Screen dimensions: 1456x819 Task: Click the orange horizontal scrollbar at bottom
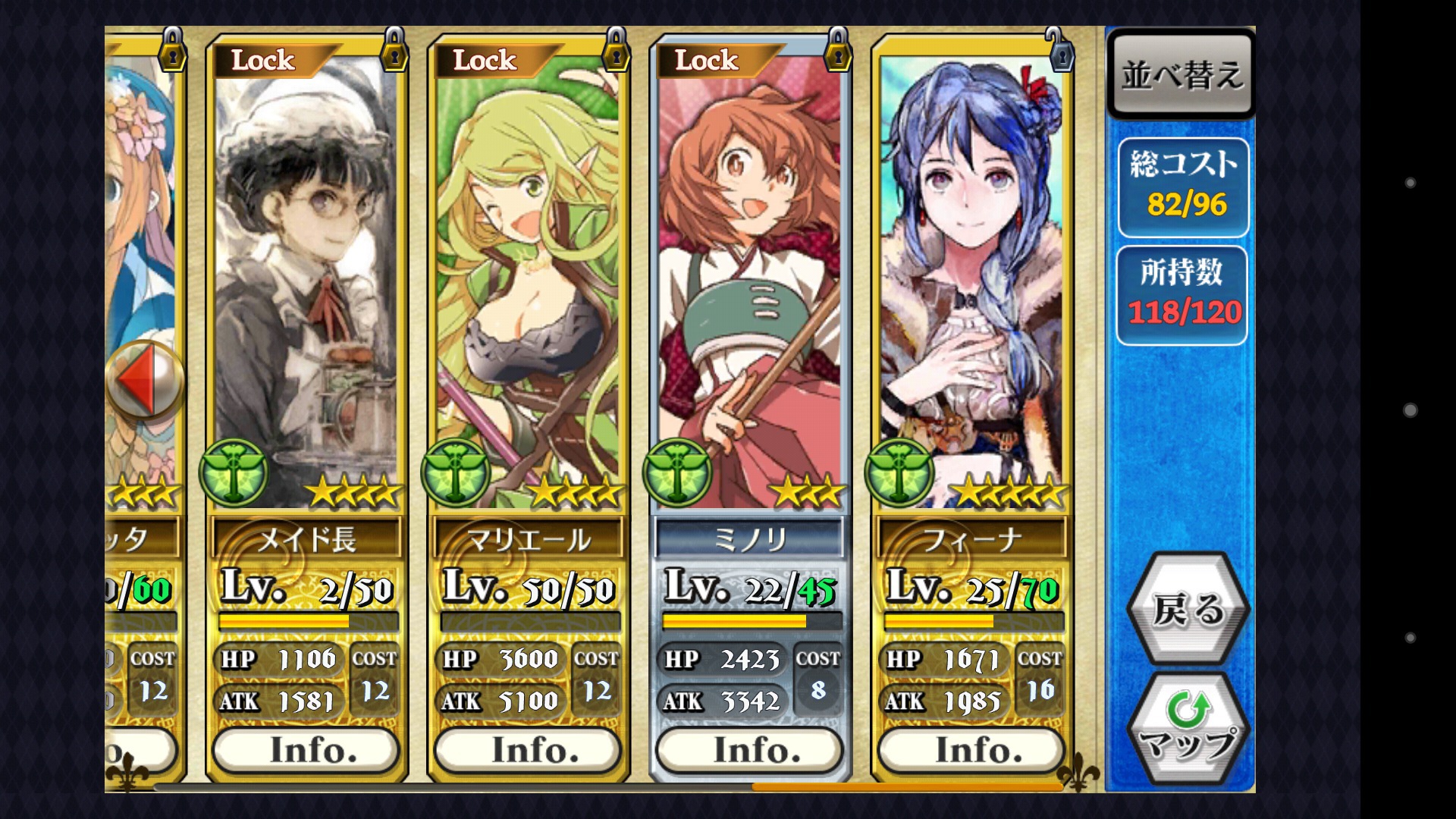tap(906, 787)
